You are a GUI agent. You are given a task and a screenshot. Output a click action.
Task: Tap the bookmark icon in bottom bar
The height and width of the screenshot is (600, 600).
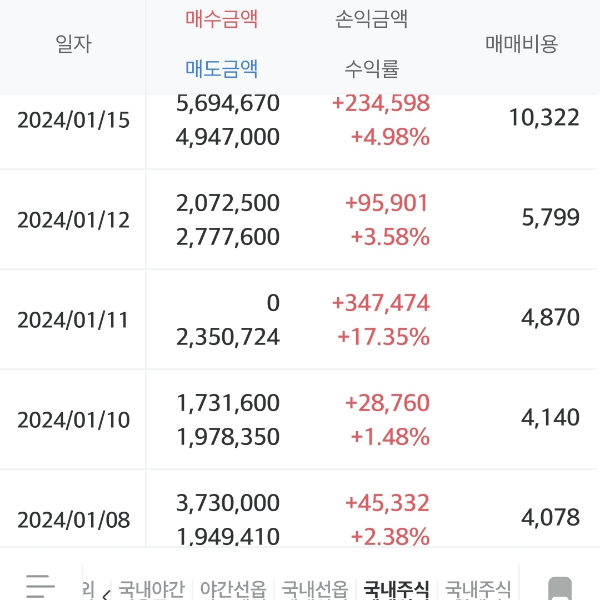[x=560, y=587]
